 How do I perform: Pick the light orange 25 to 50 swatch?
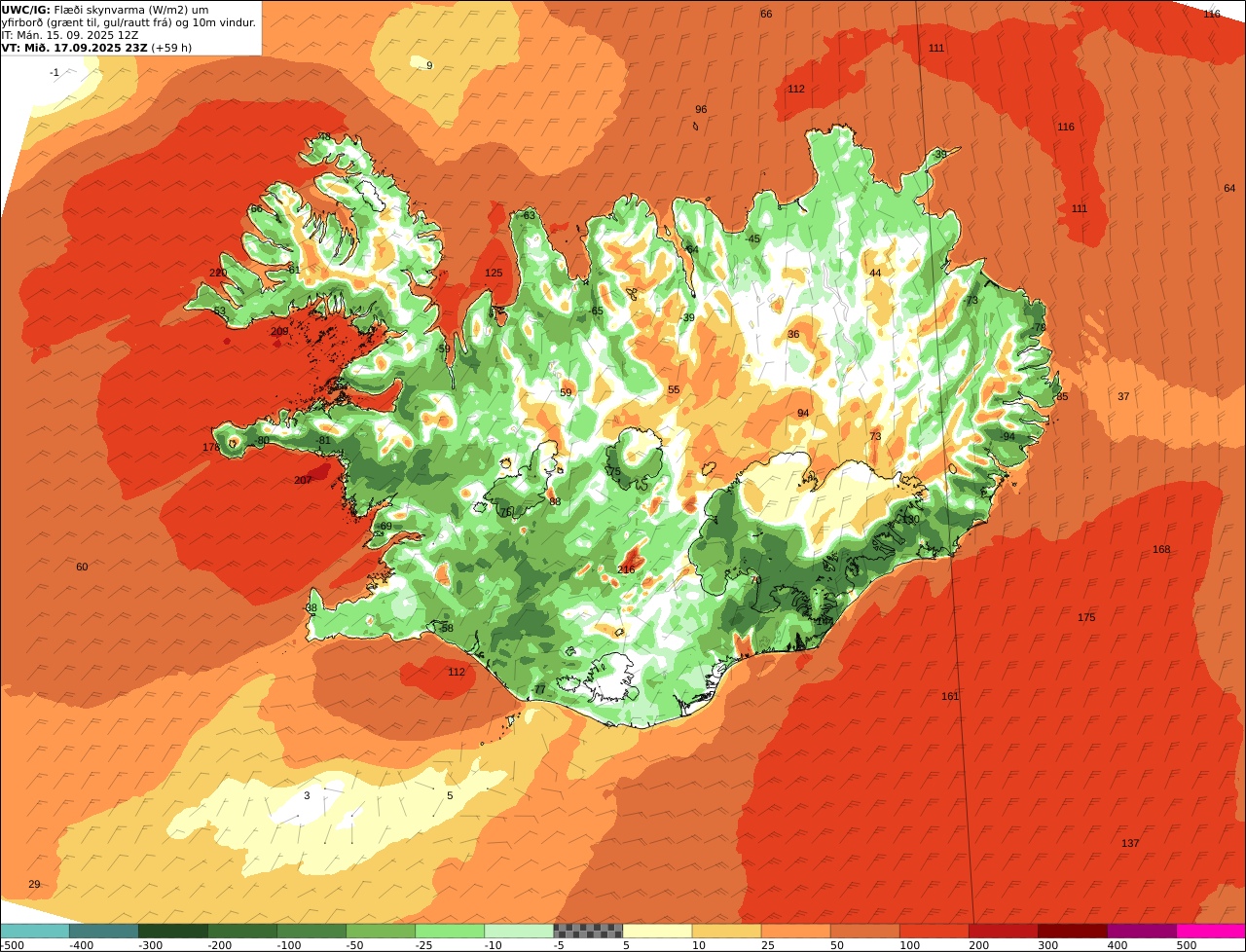coord(795,931)
